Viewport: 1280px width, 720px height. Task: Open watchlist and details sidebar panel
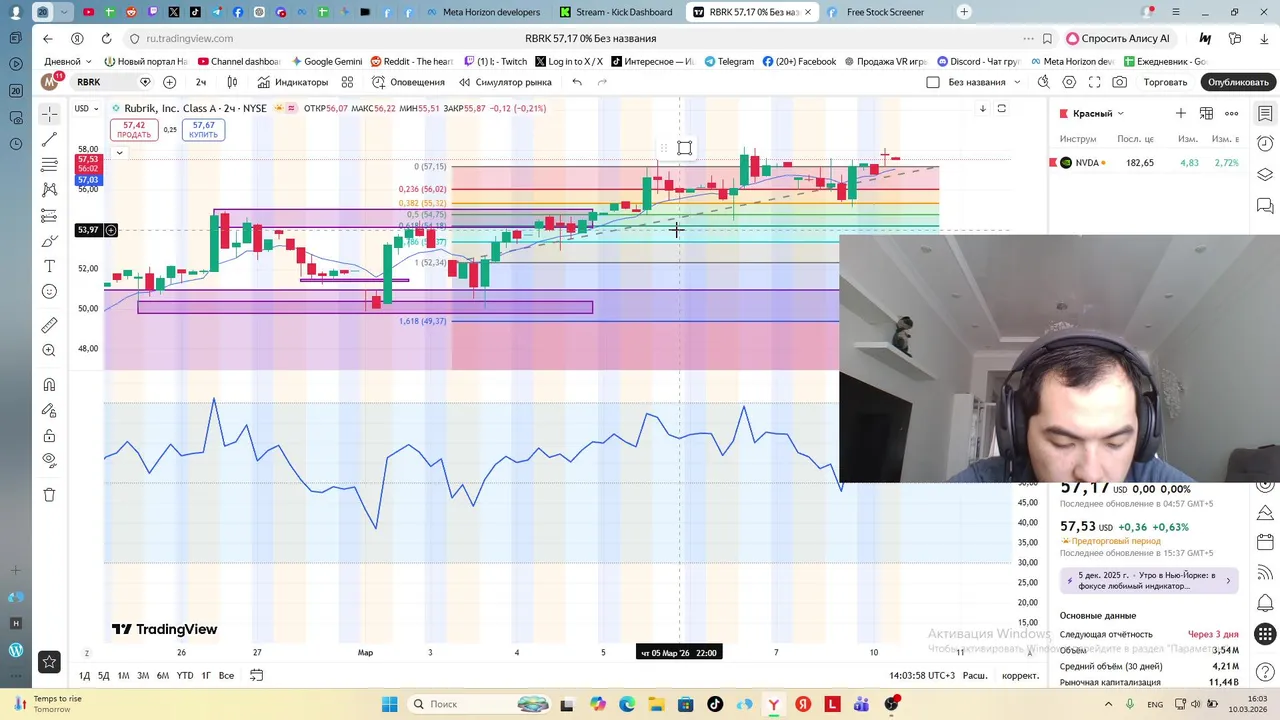1265,113
